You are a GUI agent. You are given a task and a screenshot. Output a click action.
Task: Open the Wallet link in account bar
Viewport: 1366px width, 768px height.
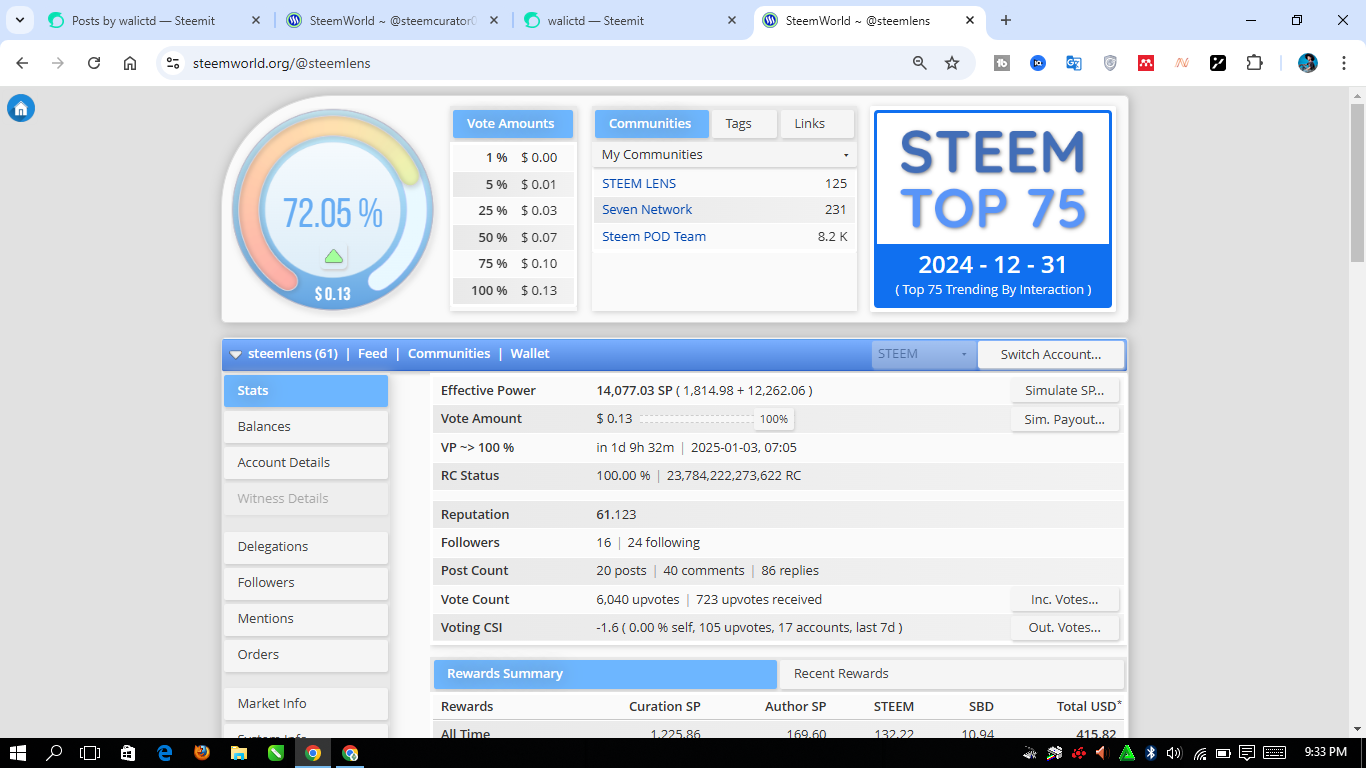coord(530,354)
